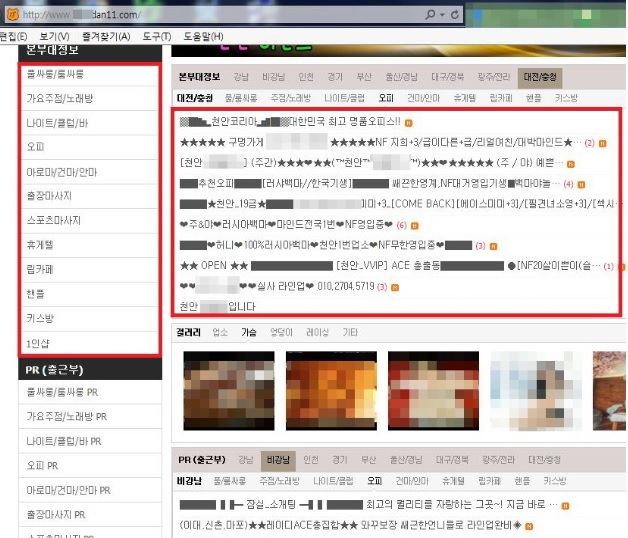This screenshot has width=628, height=538.
Task: Choose the 비강남 tab in PR section
Action: [x=276, y=459]
